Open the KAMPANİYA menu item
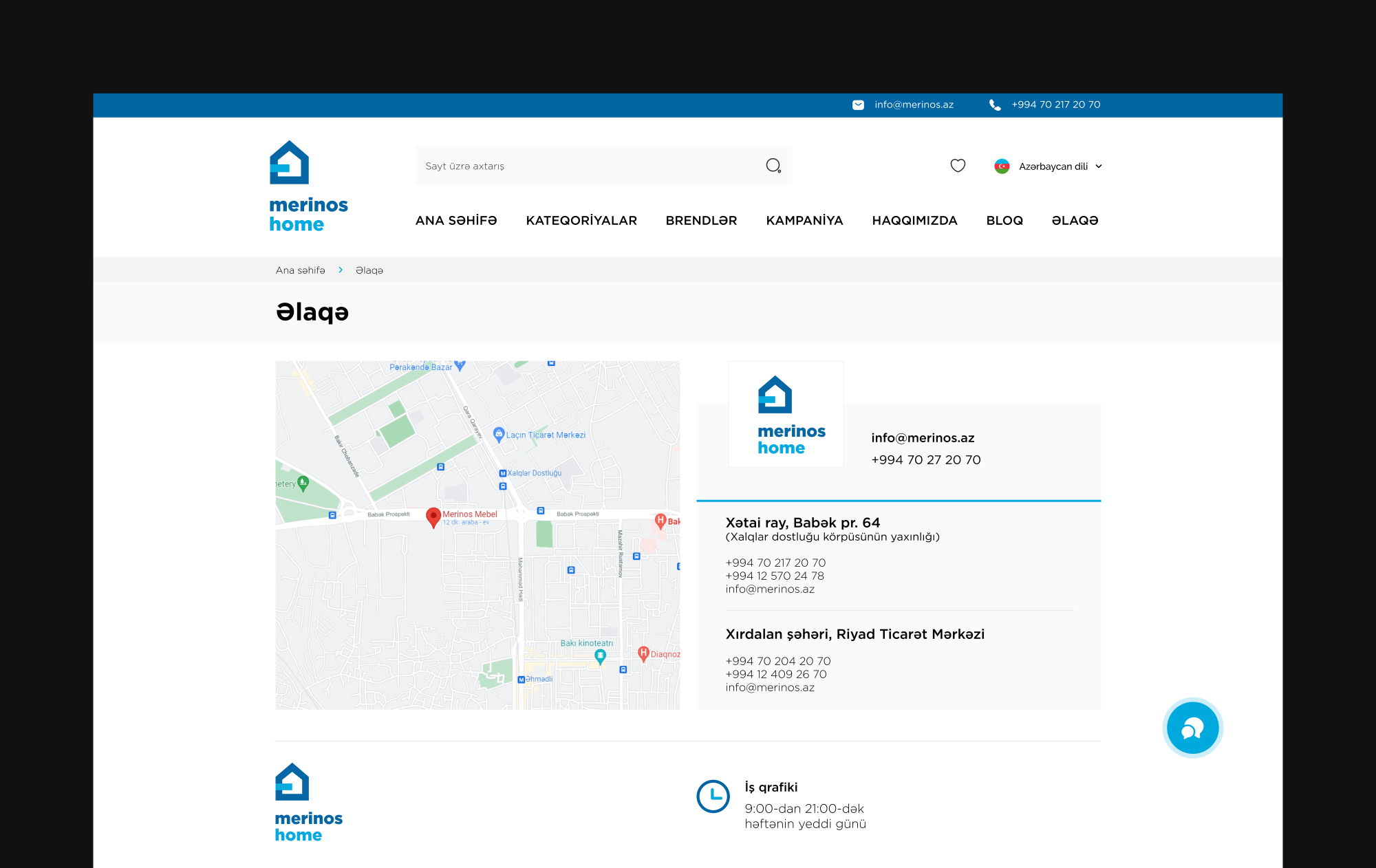1376x868 pixels. click(804, 221)
